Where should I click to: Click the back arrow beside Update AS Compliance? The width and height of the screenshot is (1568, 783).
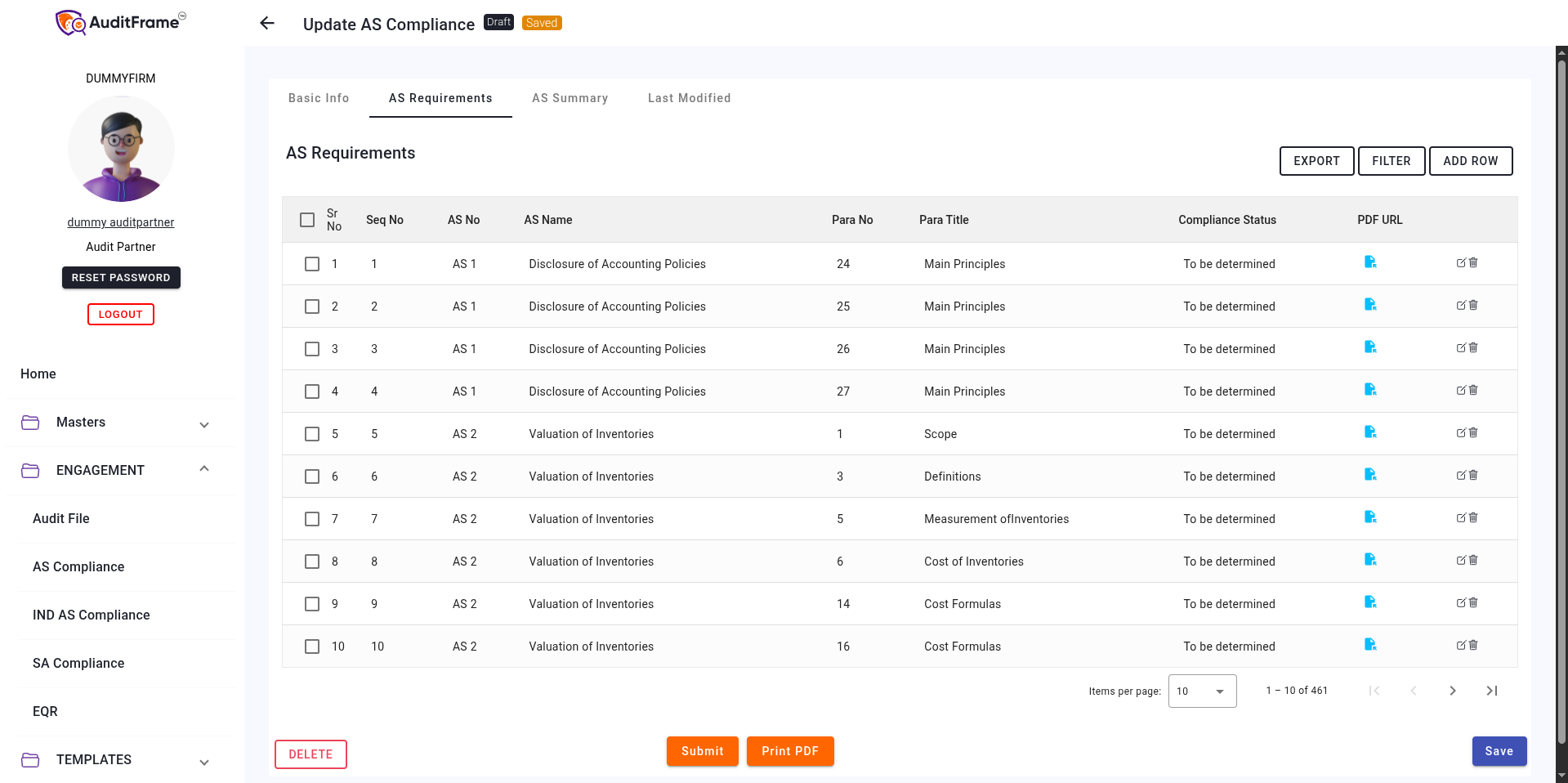[267, 24]
